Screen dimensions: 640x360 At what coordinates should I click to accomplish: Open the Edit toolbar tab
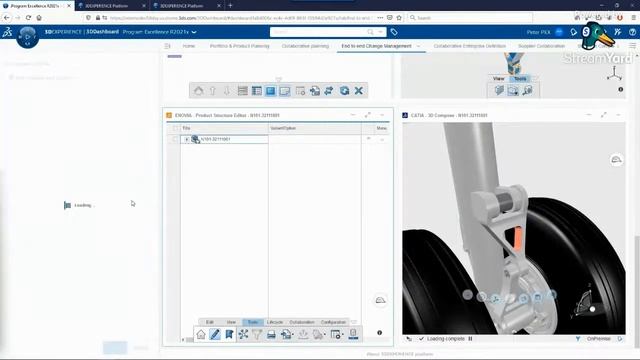[x=209, y=322]
